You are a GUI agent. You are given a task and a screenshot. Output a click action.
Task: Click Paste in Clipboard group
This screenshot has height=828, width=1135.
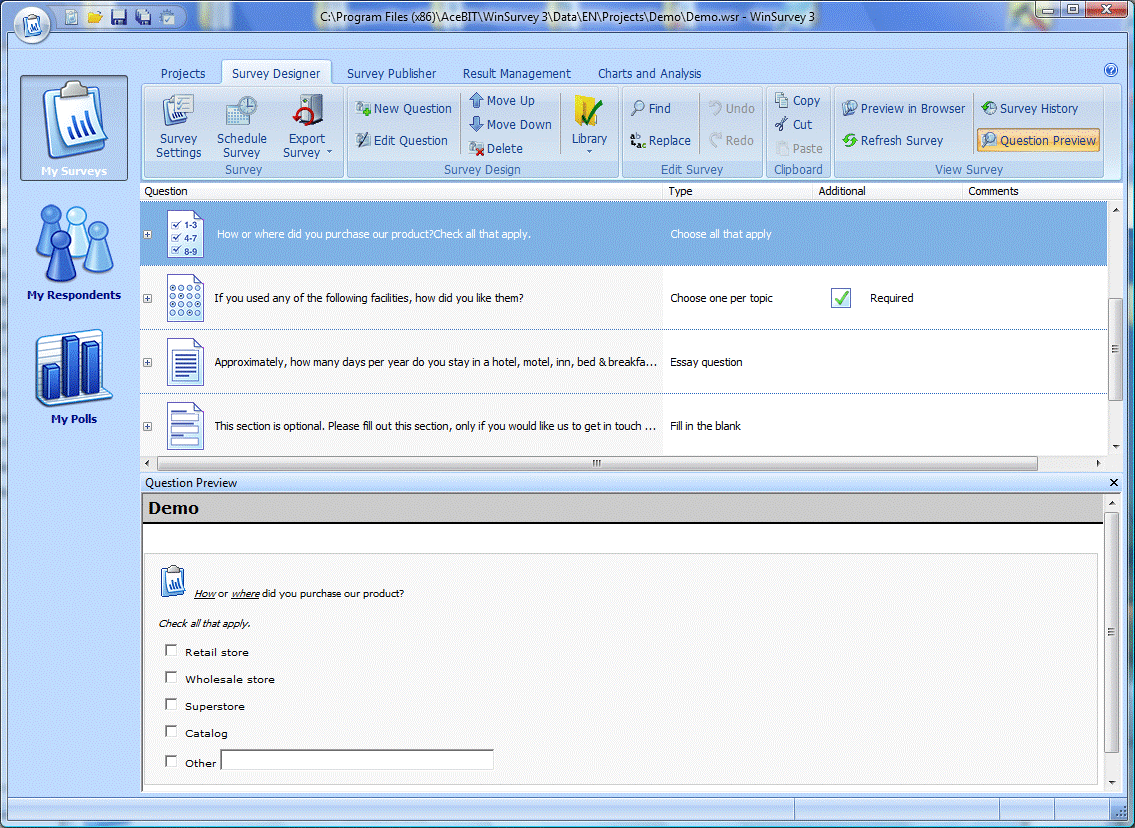point(798,148)
